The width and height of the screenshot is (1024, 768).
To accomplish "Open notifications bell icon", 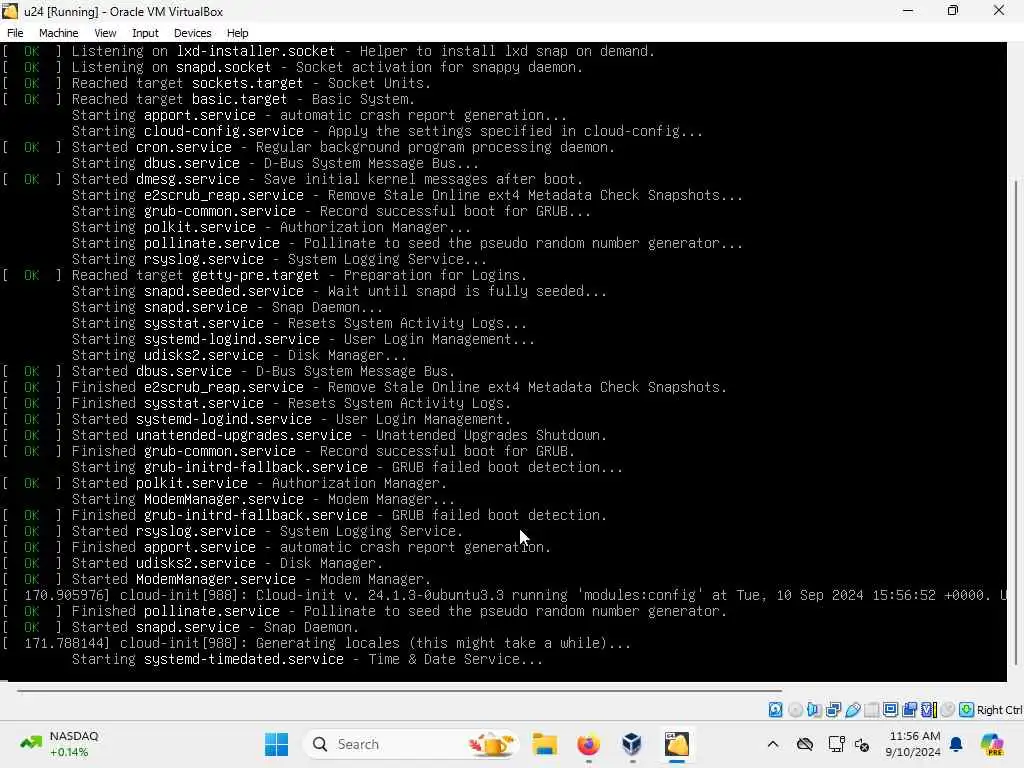I will coord(956,744).
